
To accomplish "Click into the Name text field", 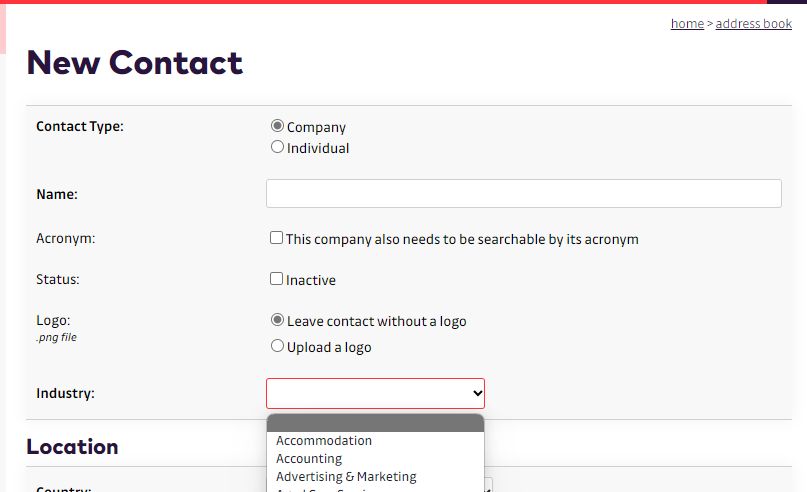I will (x=523, y=194).
